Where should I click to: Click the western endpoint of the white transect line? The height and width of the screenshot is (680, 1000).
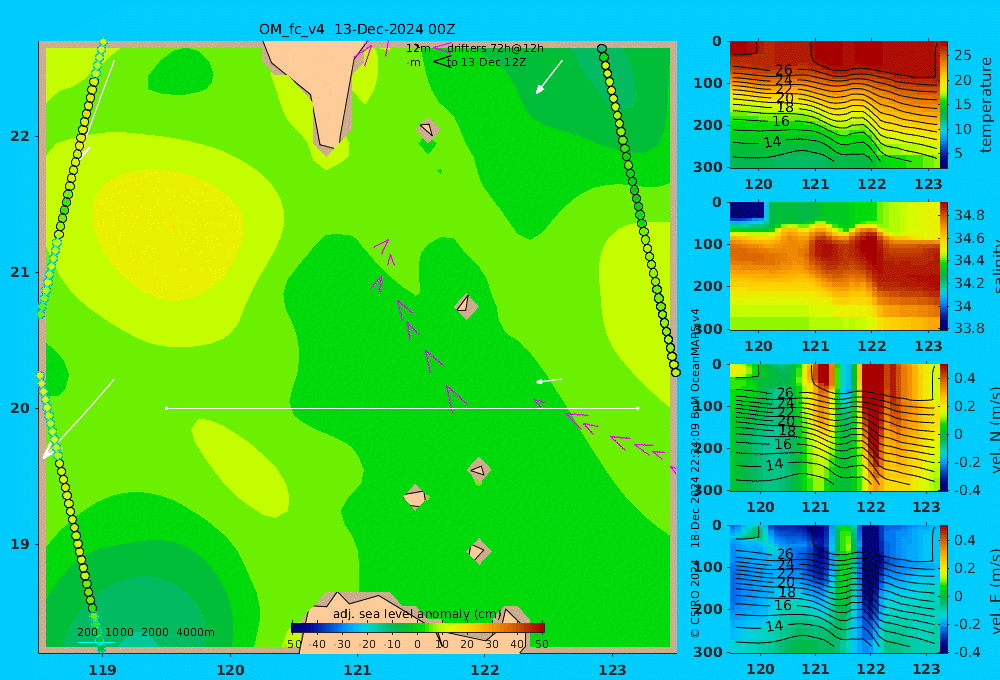point(166,408)
